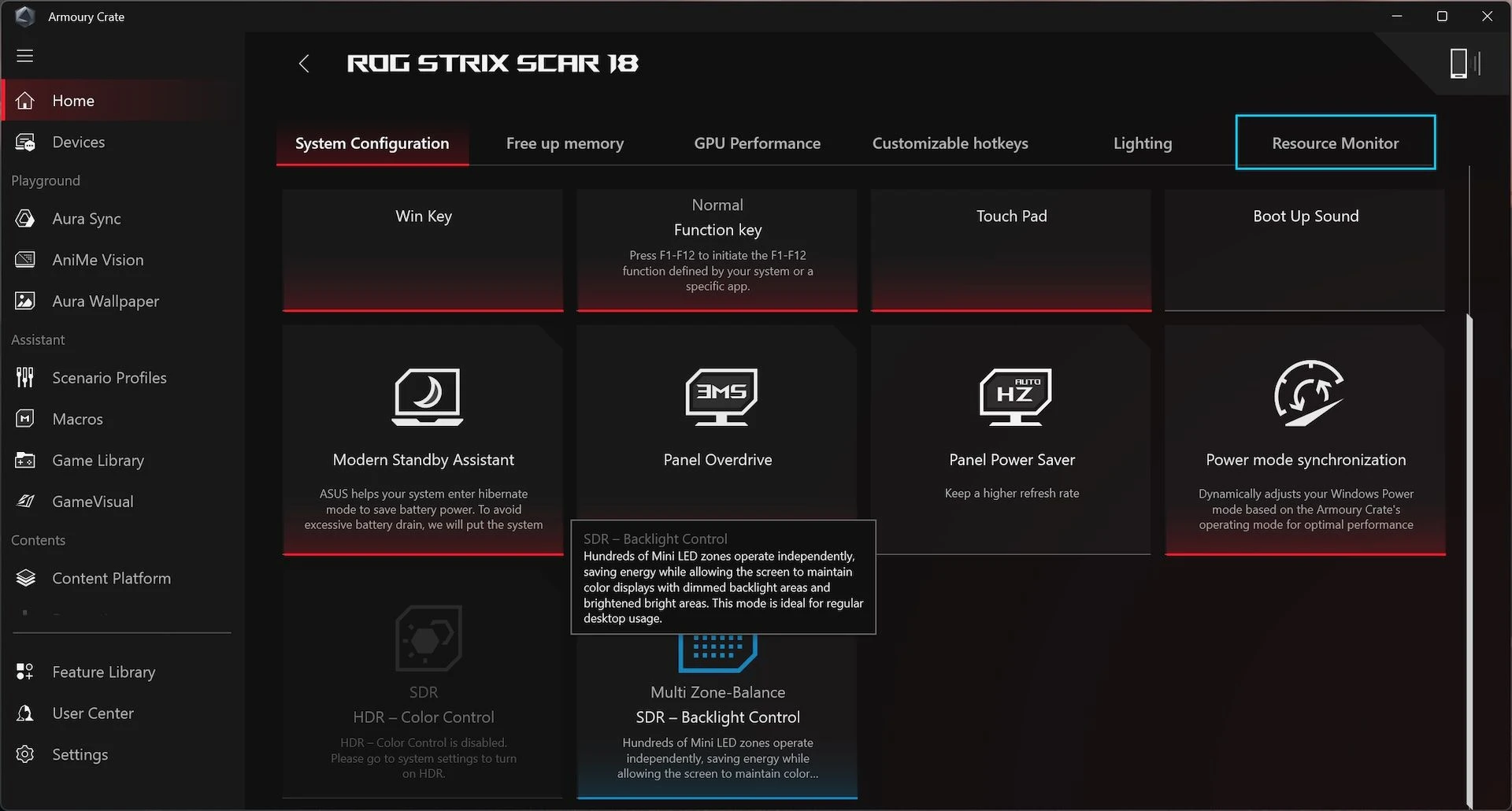Screen dimensions: 1512x811
Task: Click the Settings gear icon
Action: (x=25, y=754)
